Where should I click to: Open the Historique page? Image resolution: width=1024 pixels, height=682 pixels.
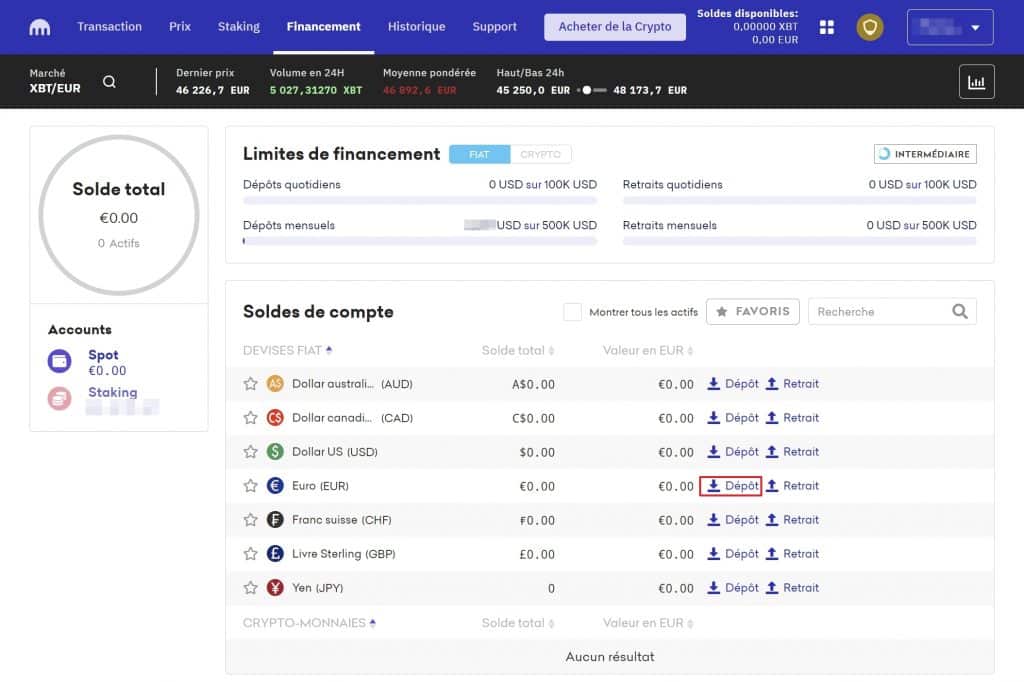tap(416, 27)
